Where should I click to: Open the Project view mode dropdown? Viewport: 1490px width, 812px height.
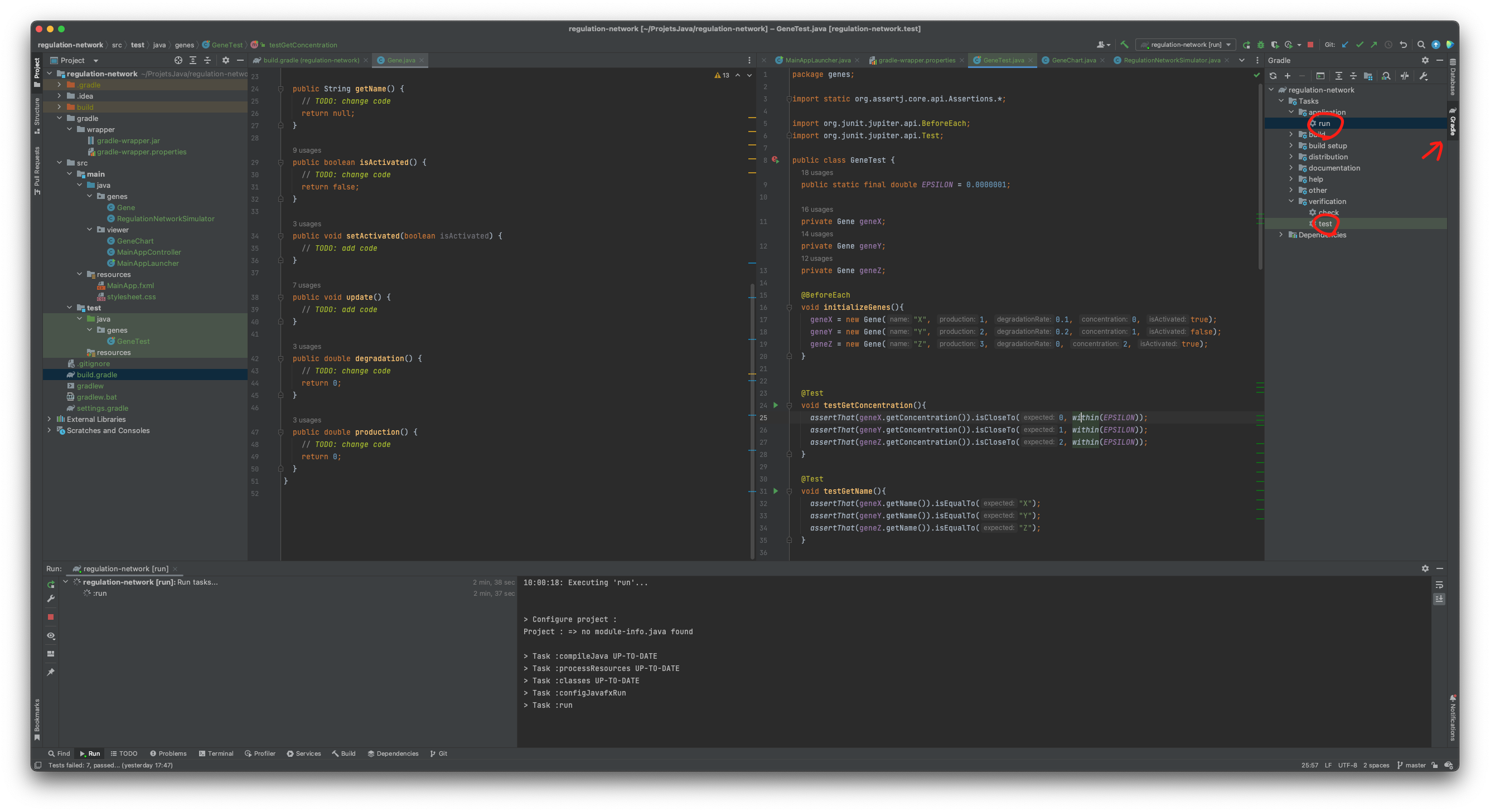coord(75,60)
